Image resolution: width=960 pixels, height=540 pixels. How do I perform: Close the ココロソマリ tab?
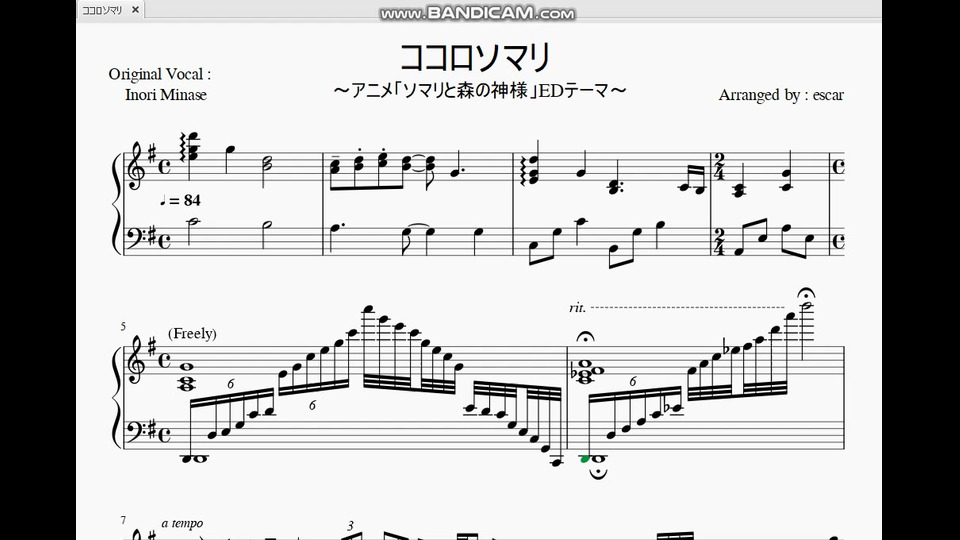click(x=135, y=10)
